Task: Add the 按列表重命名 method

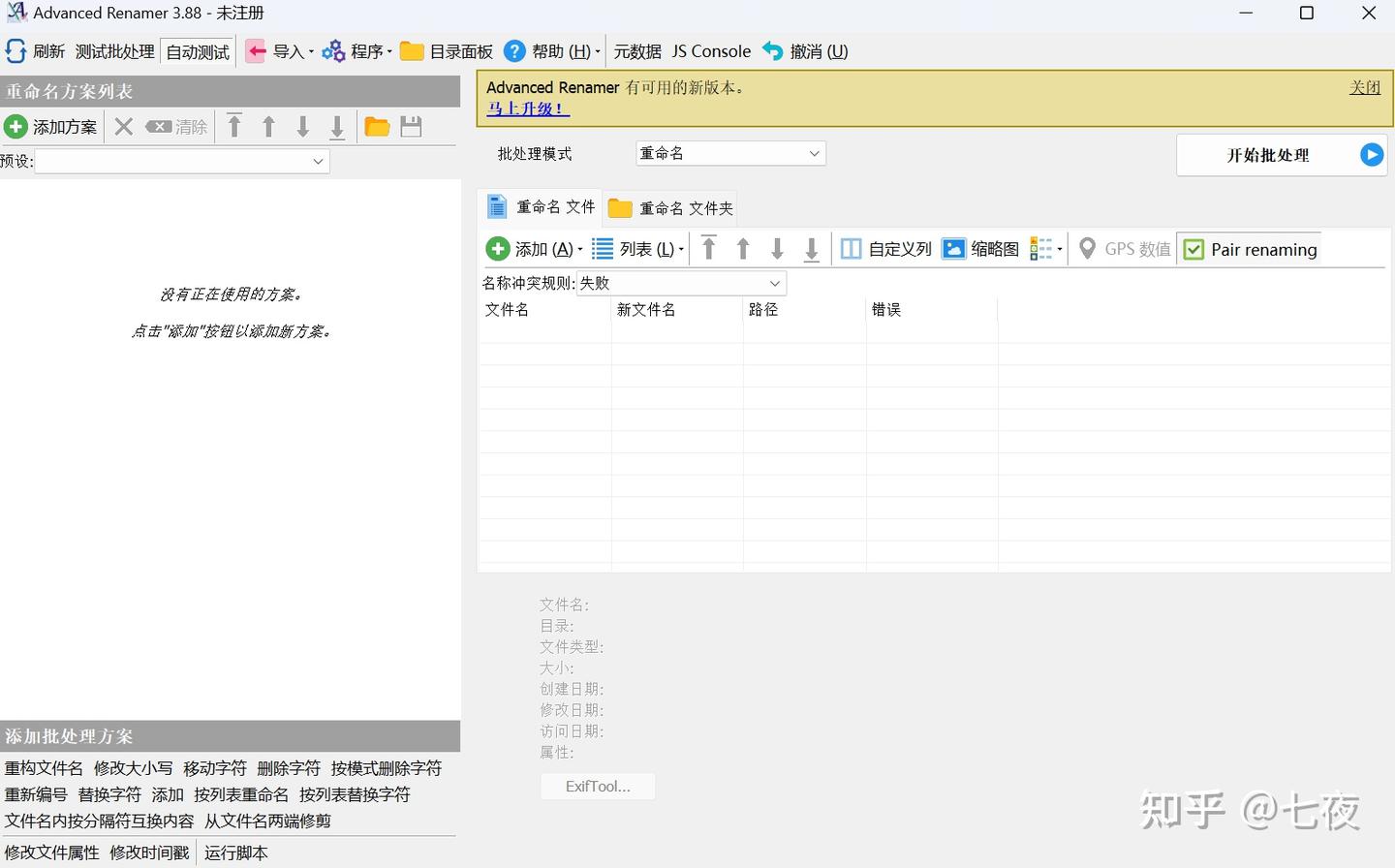Action: 241,794
